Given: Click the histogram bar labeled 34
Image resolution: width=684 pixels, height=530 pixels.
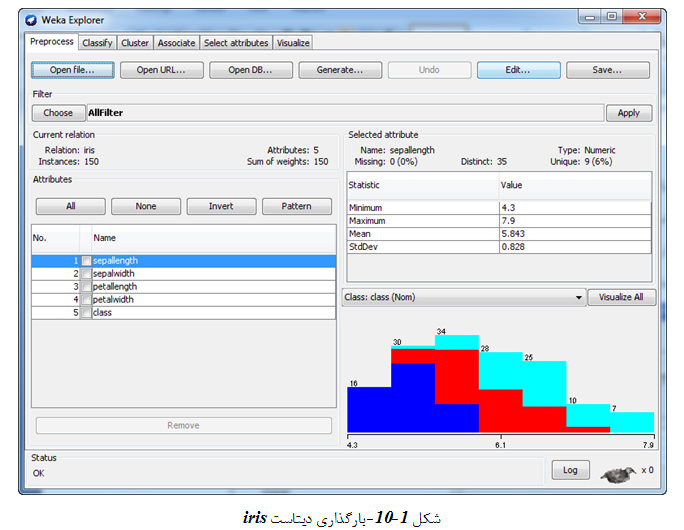Looking at the screenshot, I should pyautogui.click(x=457, y=384).
